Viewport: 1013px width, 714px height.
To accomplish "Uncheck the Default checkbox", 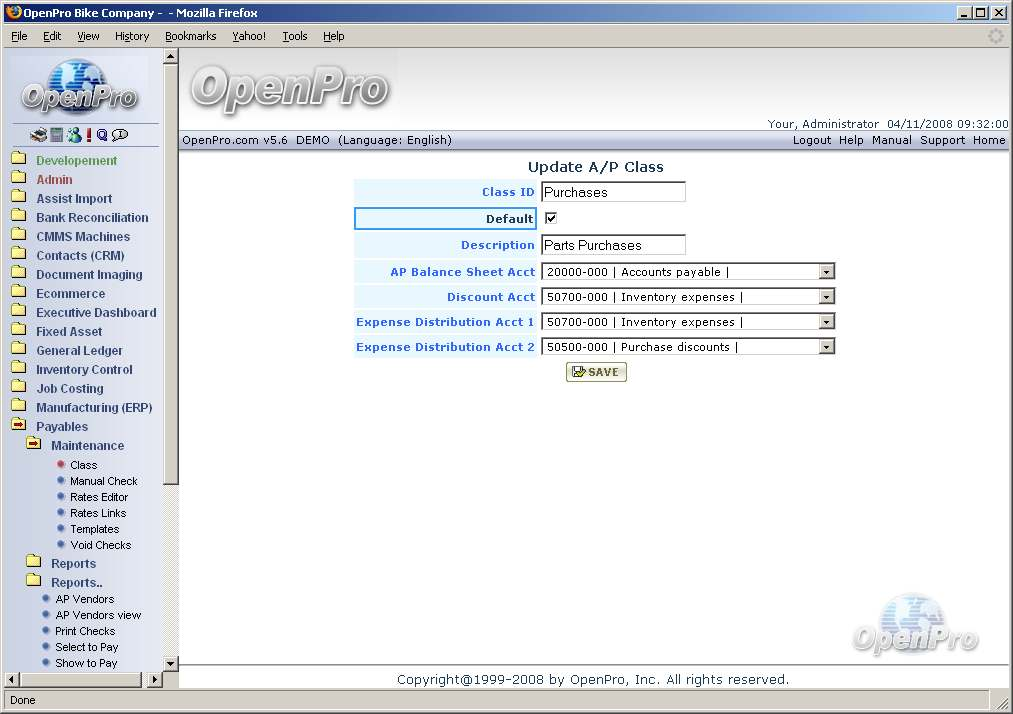I will [550, 218].
